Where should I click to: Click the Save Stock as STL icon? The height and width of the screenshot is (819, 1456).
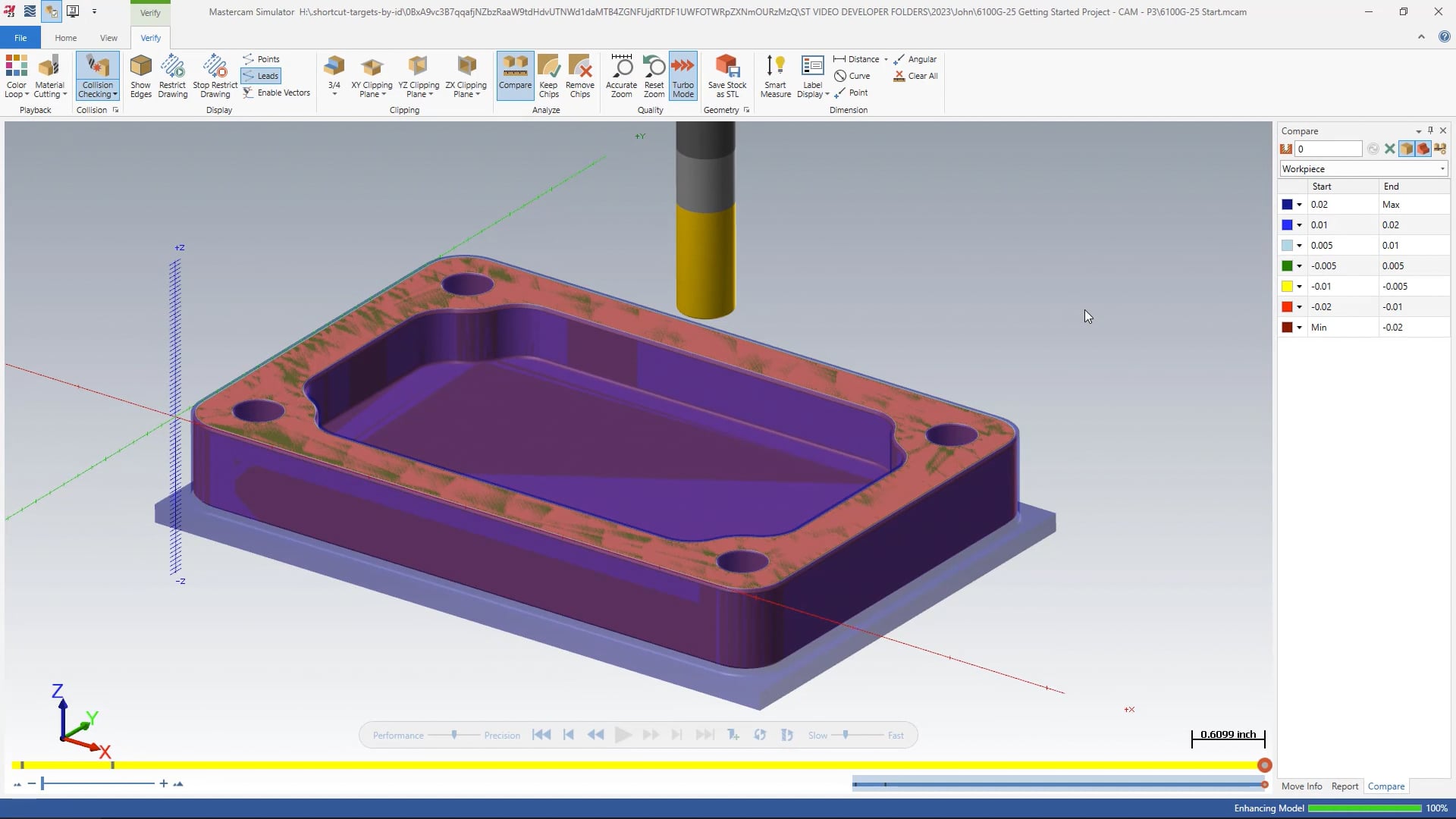point(728,76)
